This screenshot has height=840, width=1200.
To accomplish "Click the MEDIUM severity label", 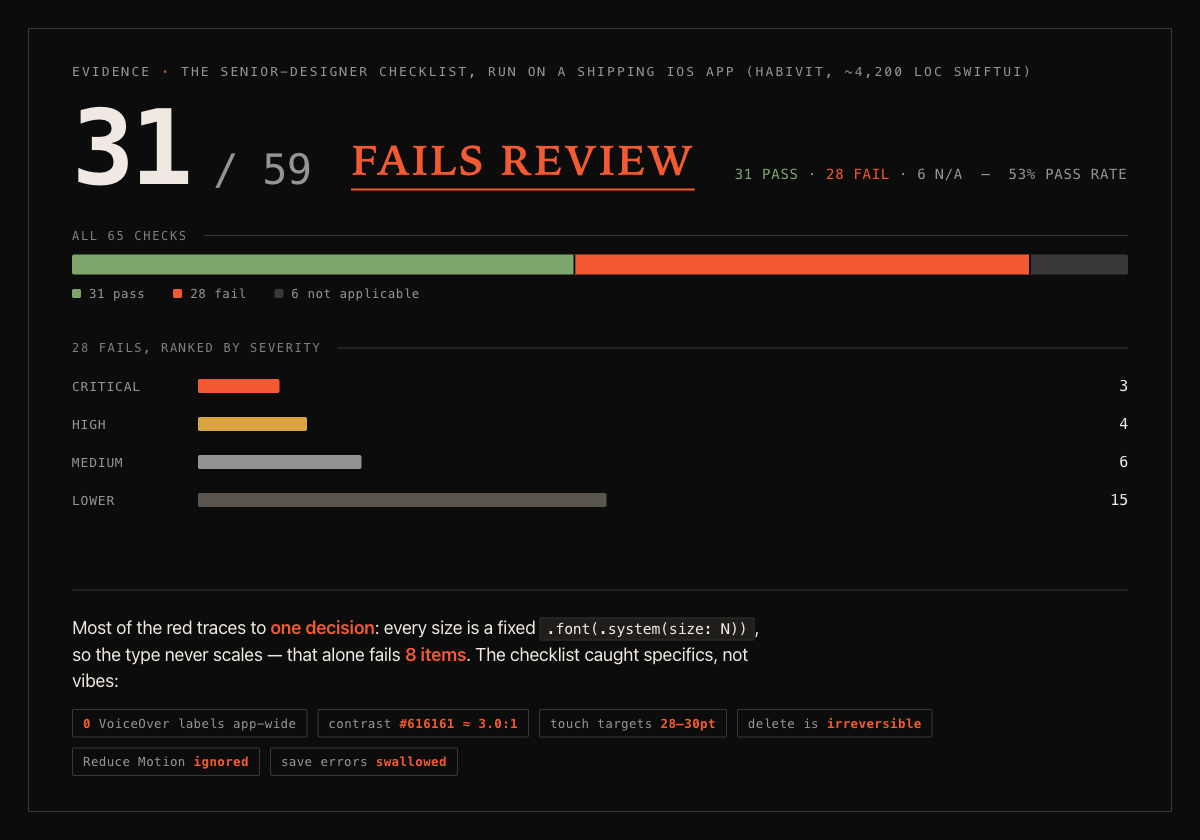I will coord(97,462).
